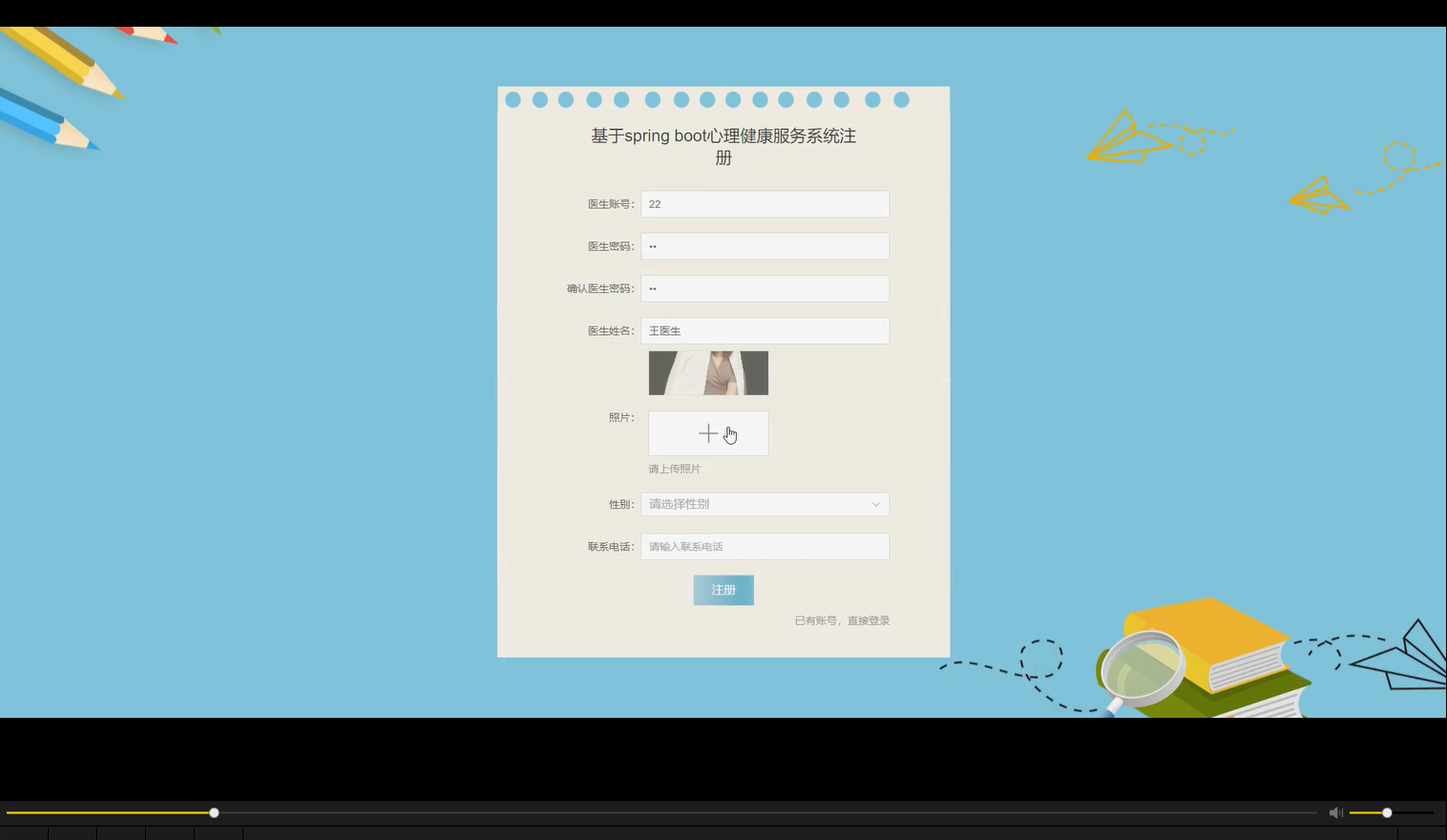Select the 医生密码 password field
The image size is (1447, 840).
764,245
